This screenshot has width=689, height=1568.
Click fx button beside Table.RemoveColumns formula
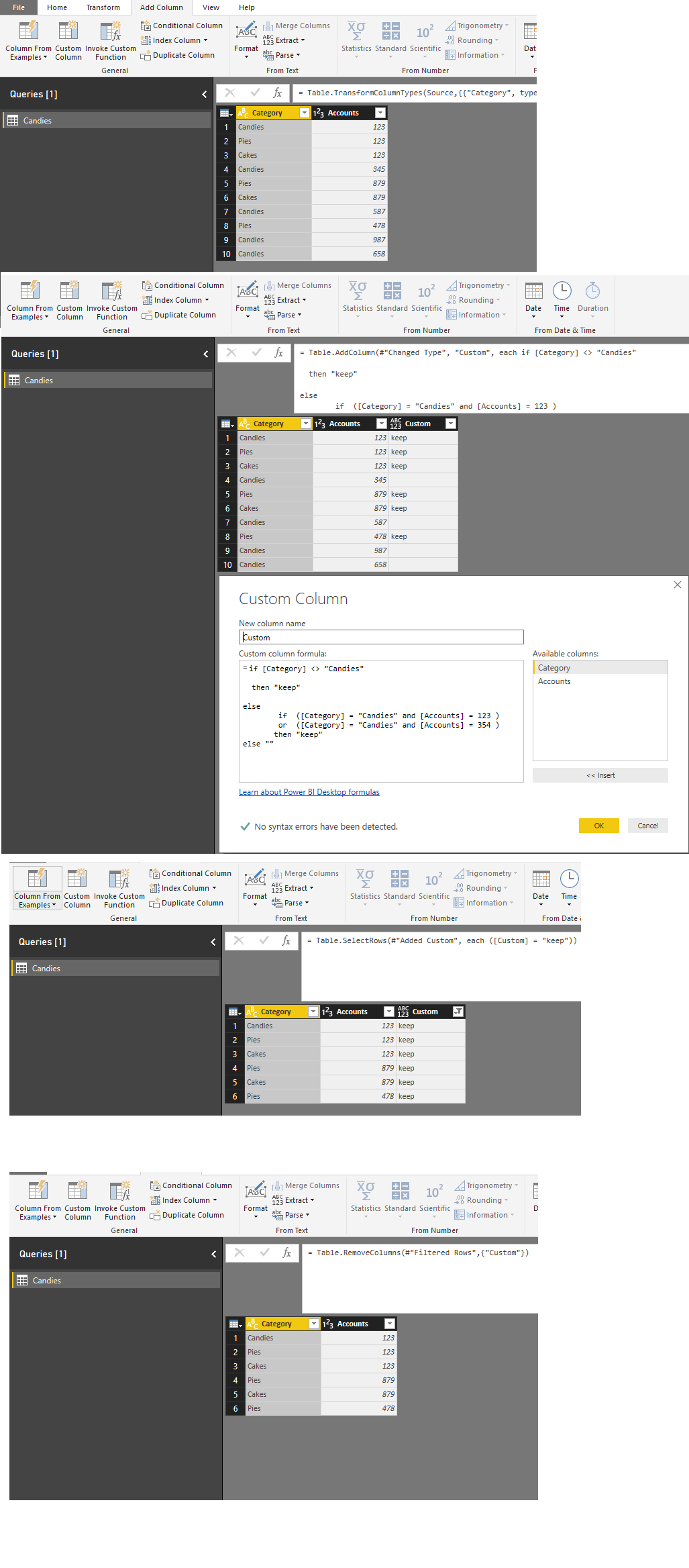pyautogui.click(x=286, y=1253)
